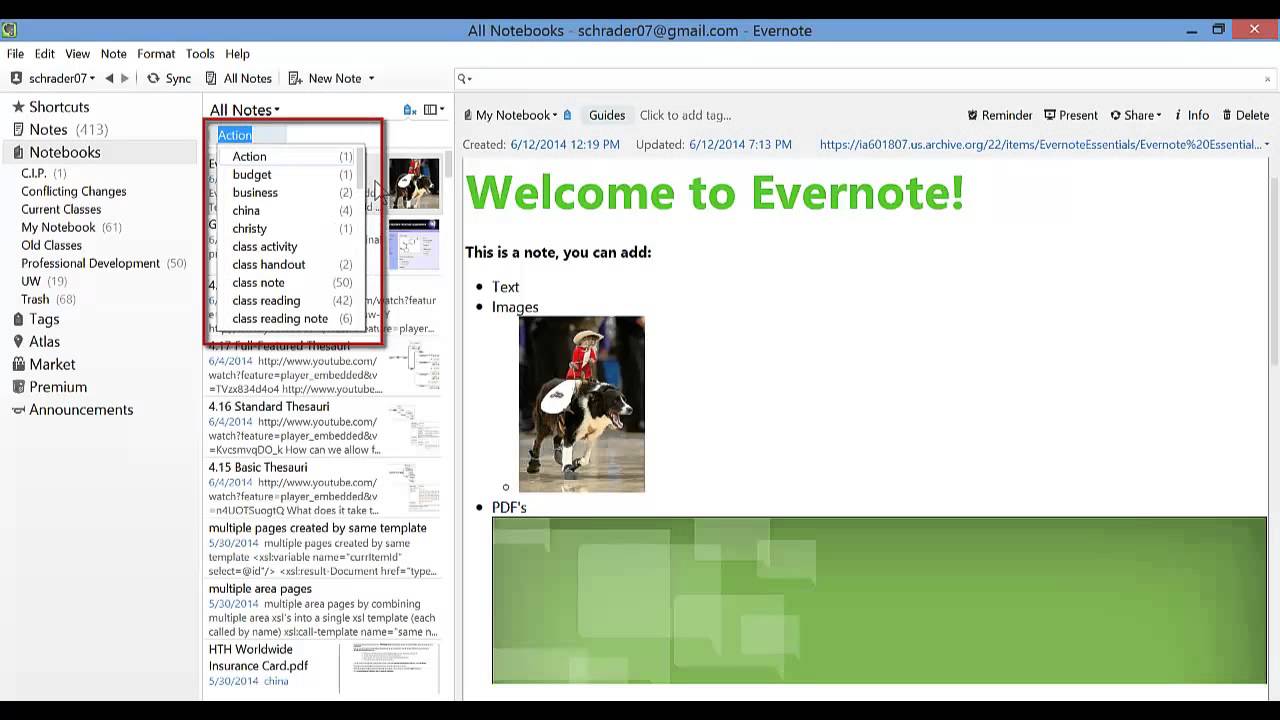Open note Info
Viewport: 1280px width, 720px height.
tap(1192, 115)
